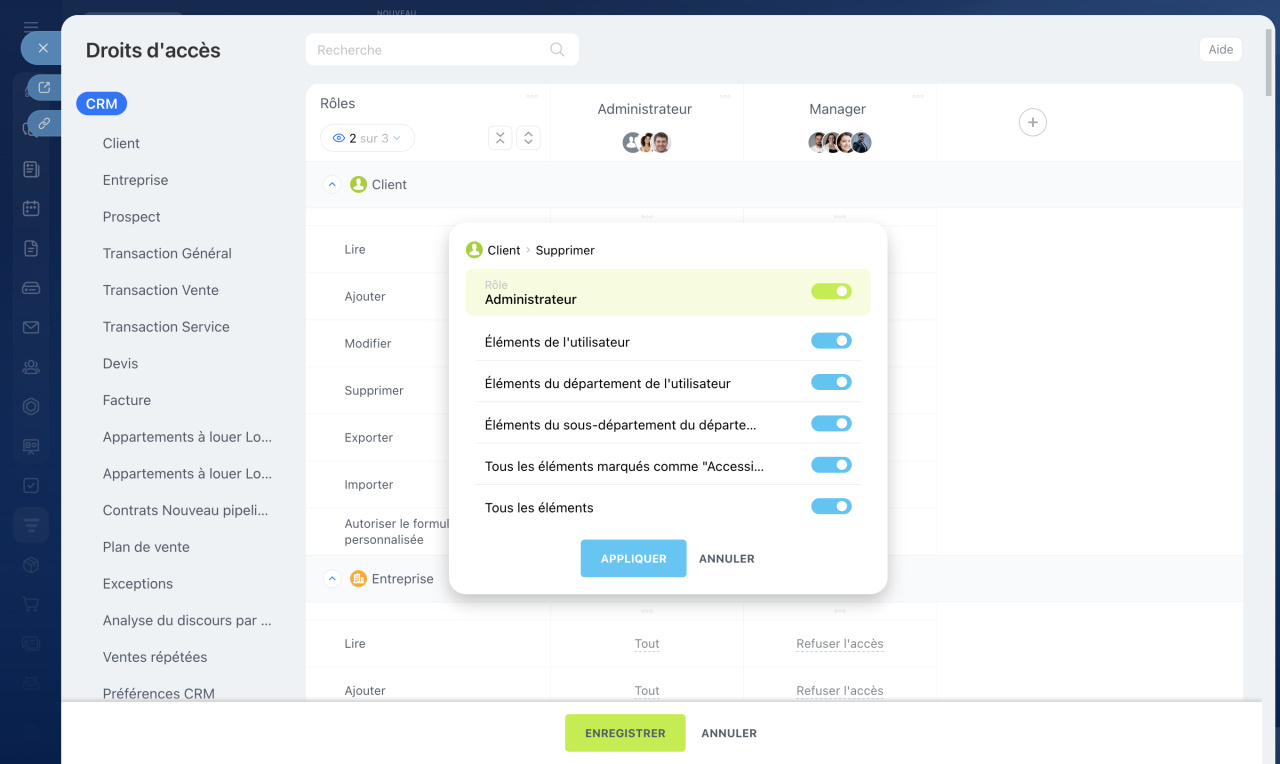This screenshot has width=1280, height=764.
Task: Select Prospect in the left menu
Action: (131, 217)
